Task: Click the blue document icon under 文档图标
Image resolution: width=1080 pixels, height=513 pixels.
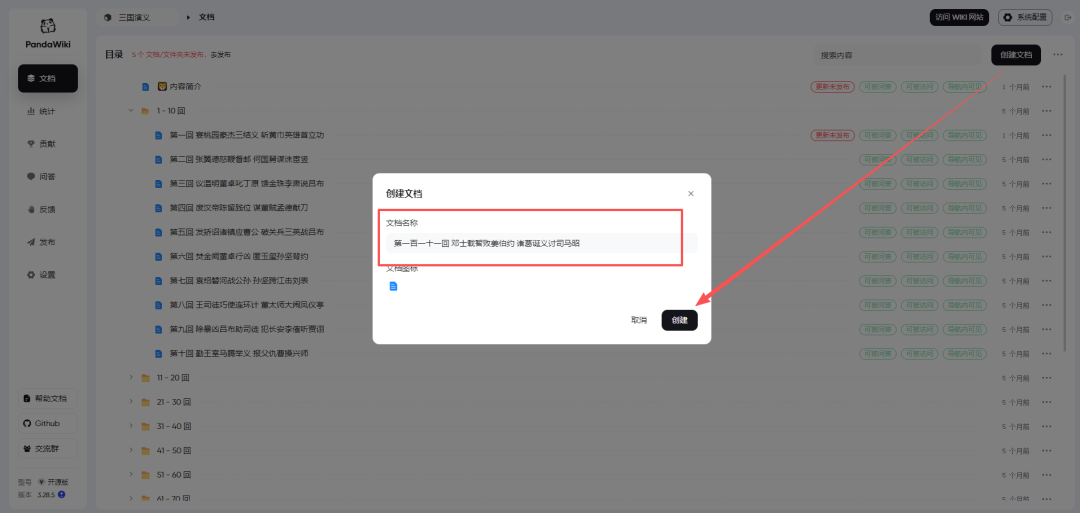Action: coord(393,287)
